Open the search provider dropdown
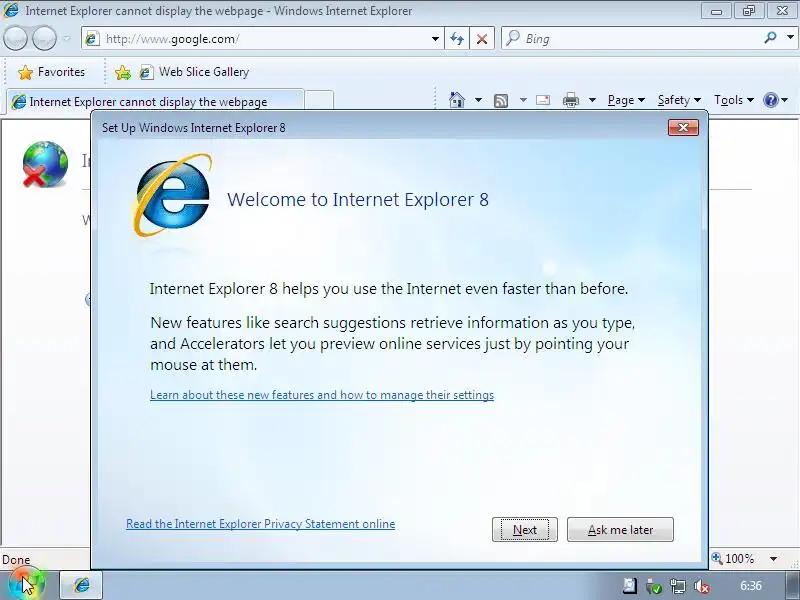800x600 pixels. 790,38
